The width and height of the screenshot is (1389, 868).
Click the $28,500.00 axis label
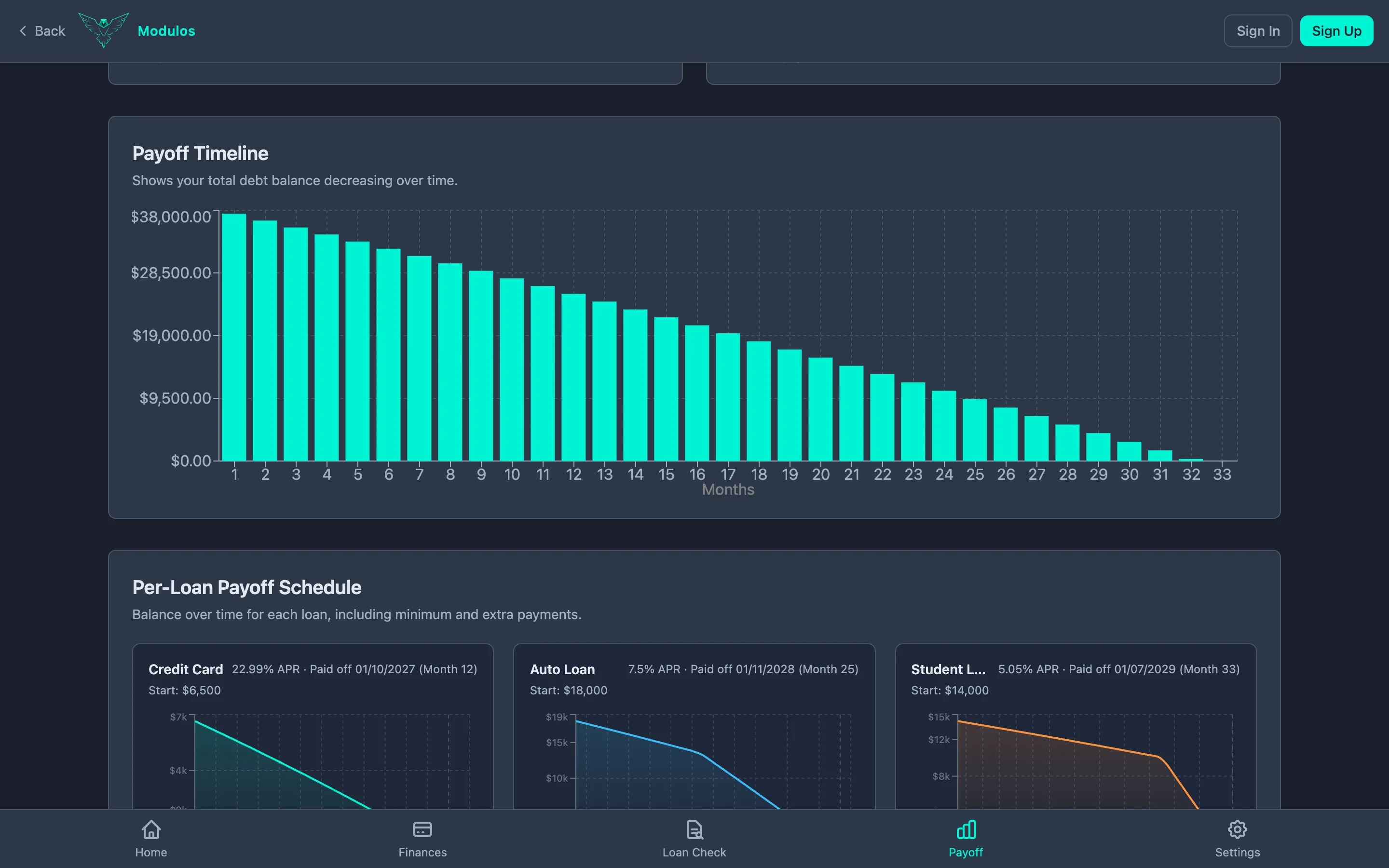(171, 272)
